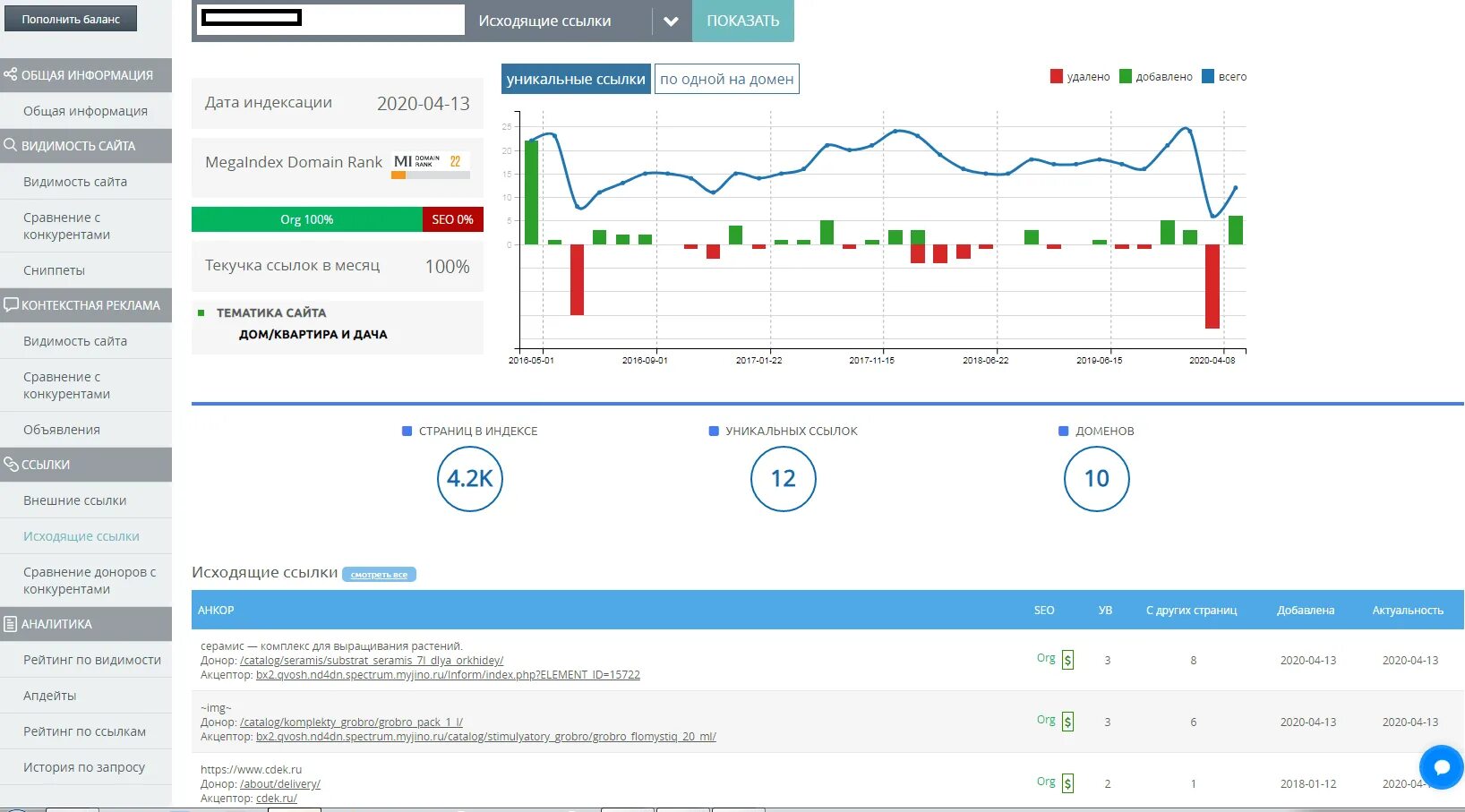Image resolution: width=1465 pixels, height=812 pixels.
Task: Open Внешние ссылки in the sidebar
Action: [86, 500]
